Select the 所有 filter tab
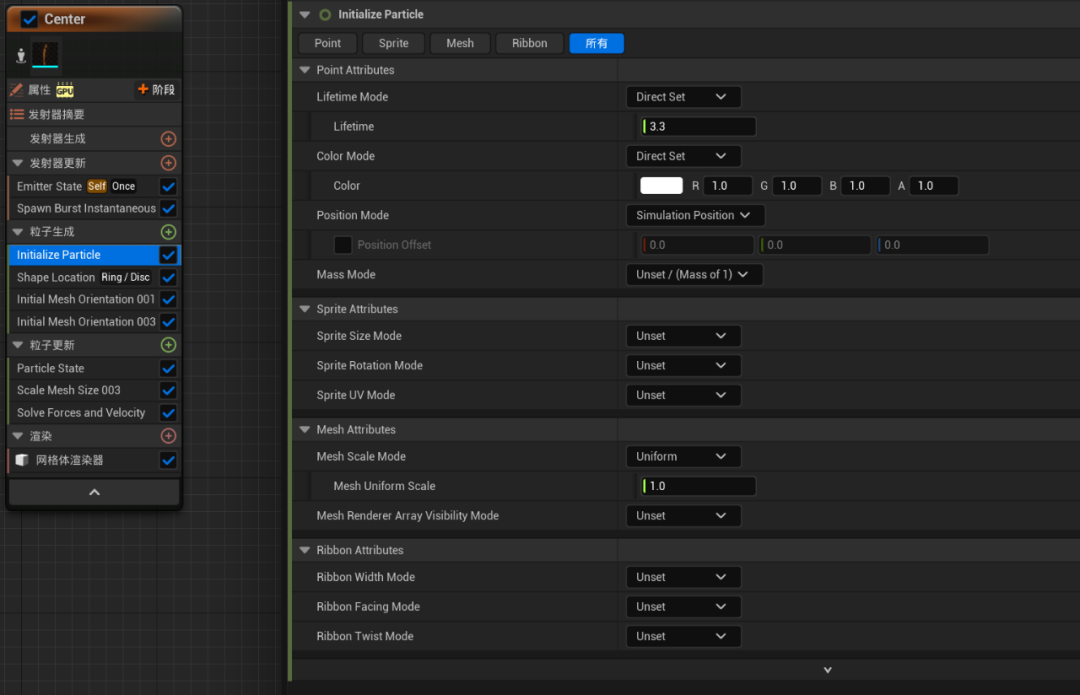The height and width of the screenshot is (695, 1080). 596,43
